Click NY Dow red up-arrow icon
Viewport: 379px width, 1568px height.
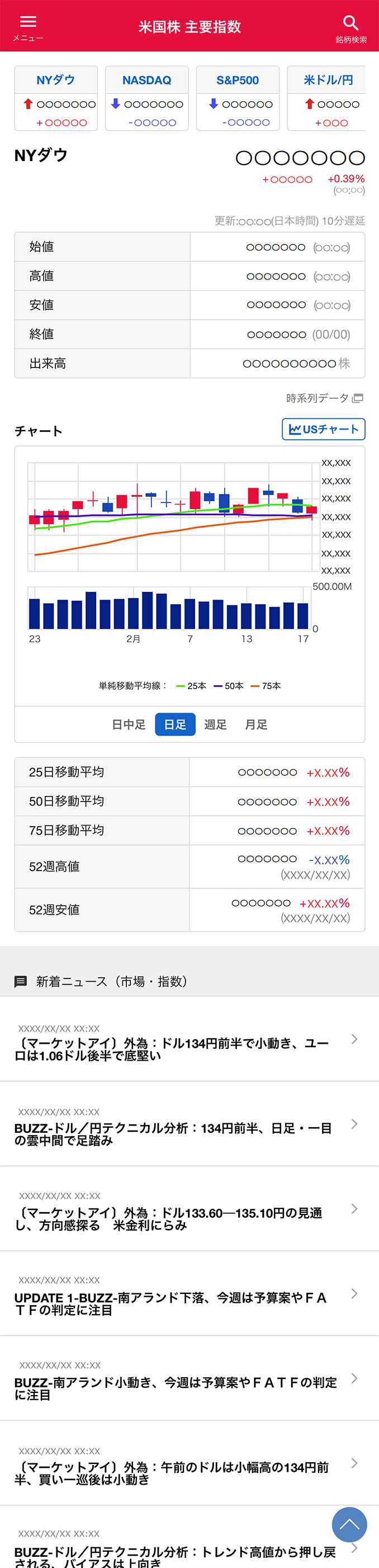tap(28, 104)
